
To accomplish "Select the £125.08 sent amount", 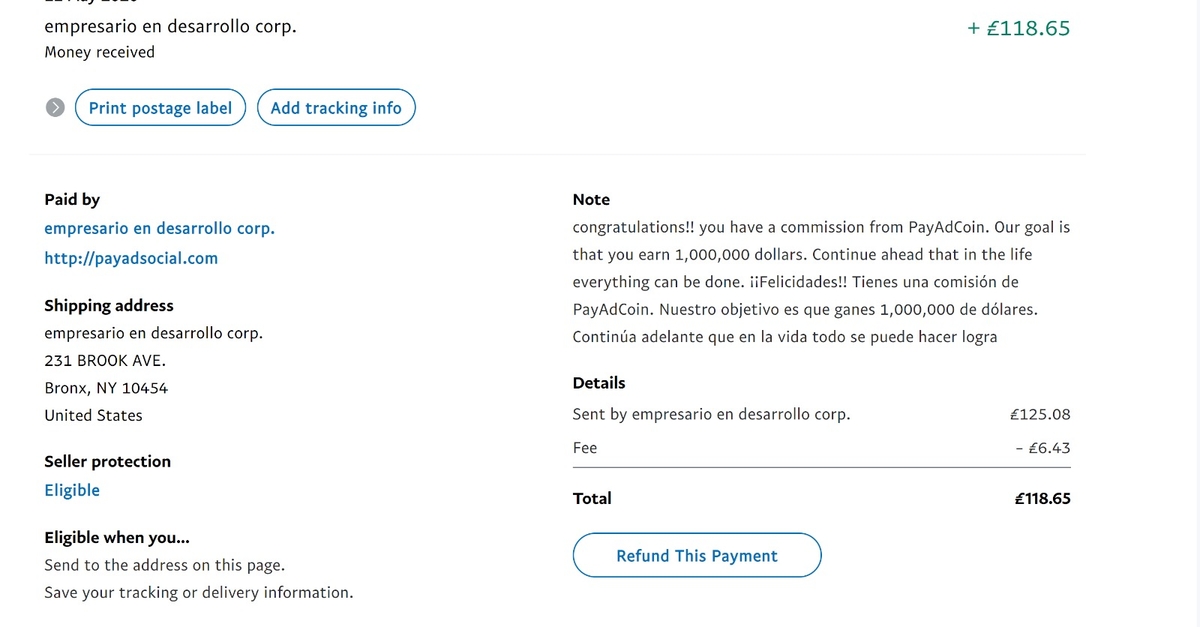I will (x=1040, y=414).
